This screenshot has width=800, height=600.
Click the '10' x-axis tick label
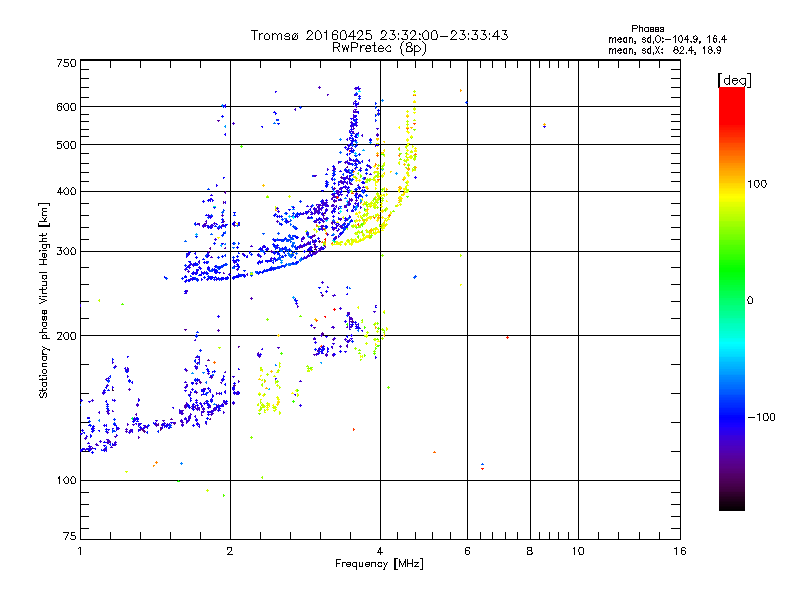tap(578, 551)
